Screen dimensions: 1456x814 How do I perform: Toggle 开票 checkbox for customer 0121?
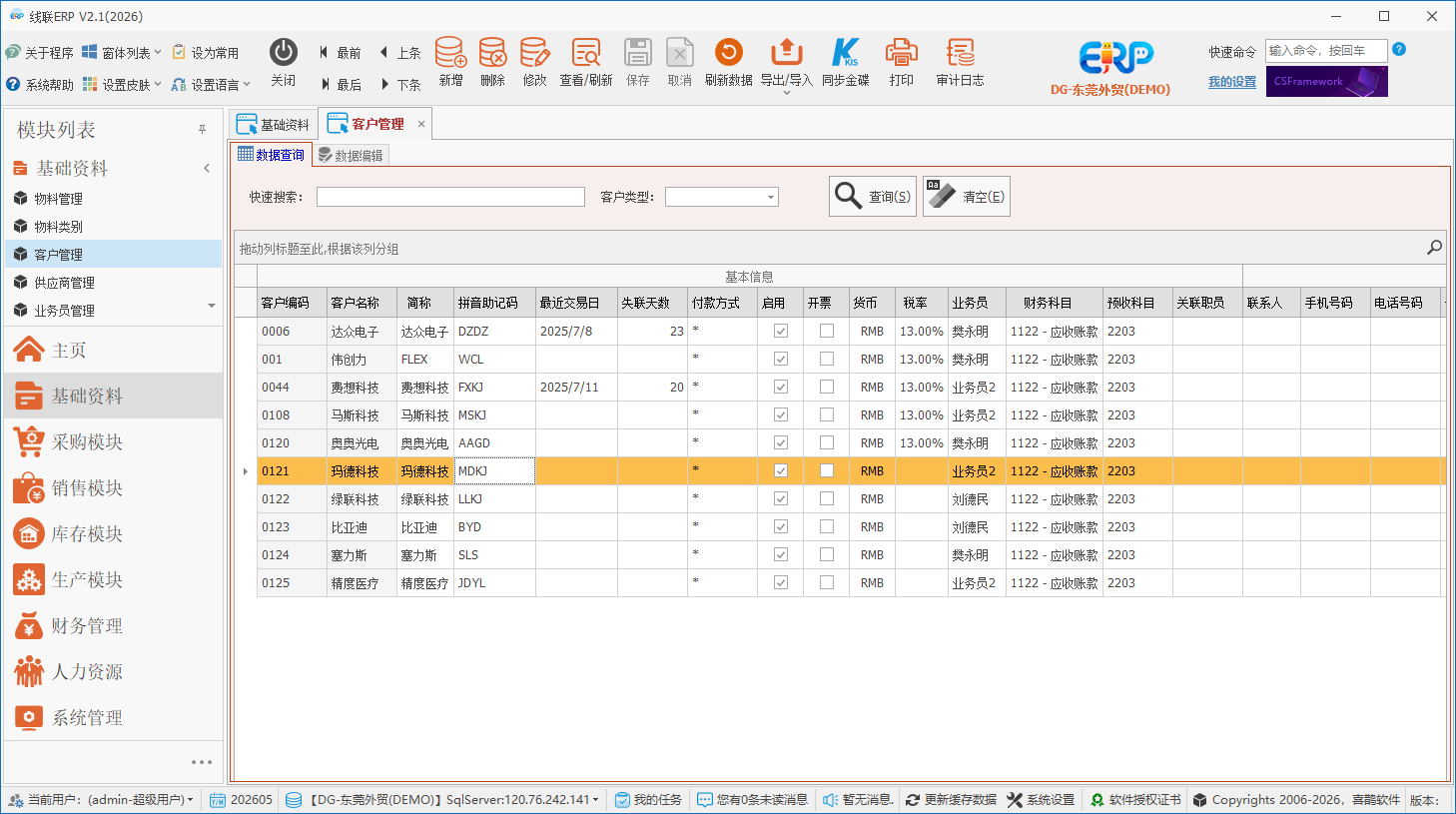tap(827, 470)
